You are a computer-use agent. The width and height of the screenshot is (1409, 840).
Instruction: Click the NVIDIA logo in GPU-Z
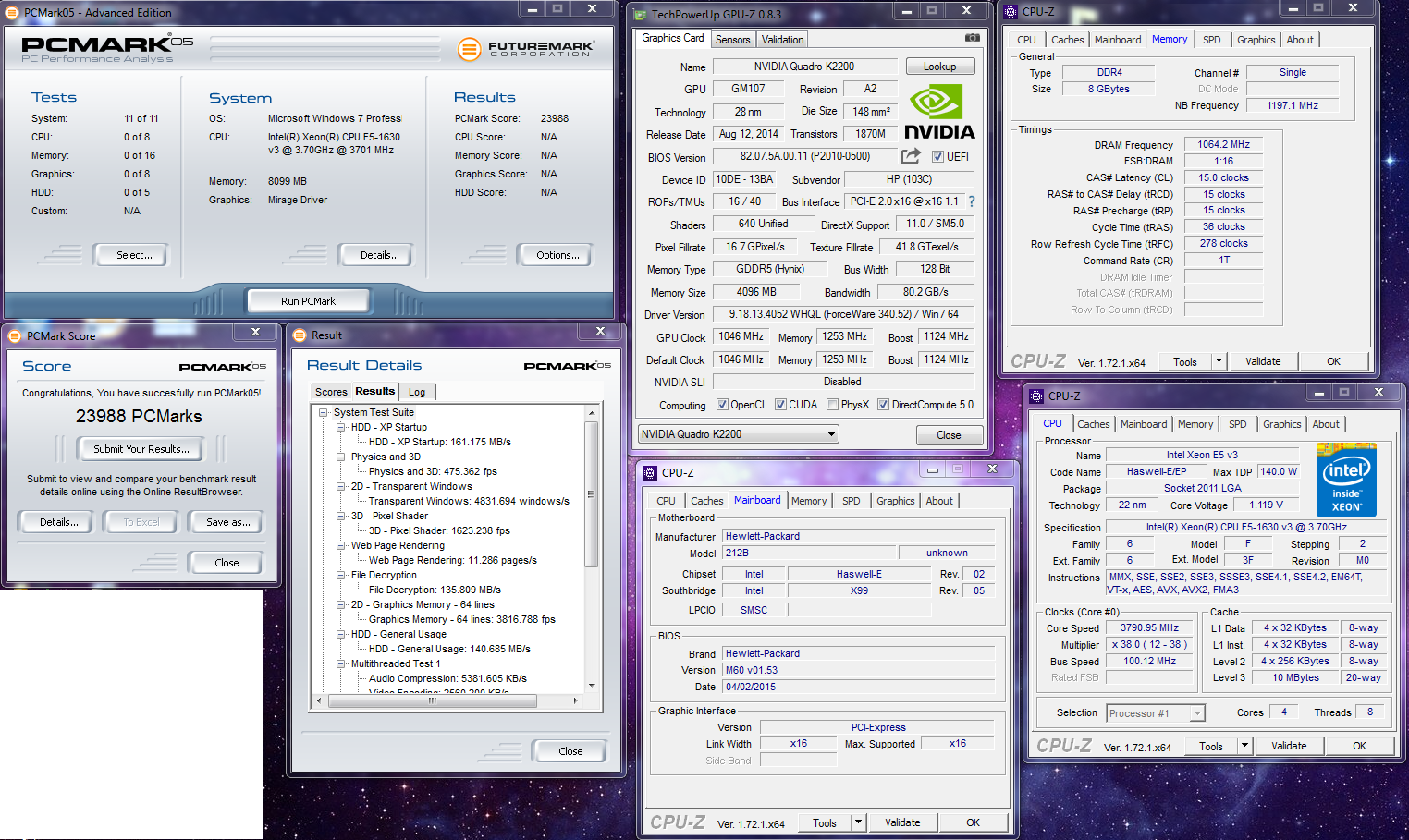pos(939,113)
